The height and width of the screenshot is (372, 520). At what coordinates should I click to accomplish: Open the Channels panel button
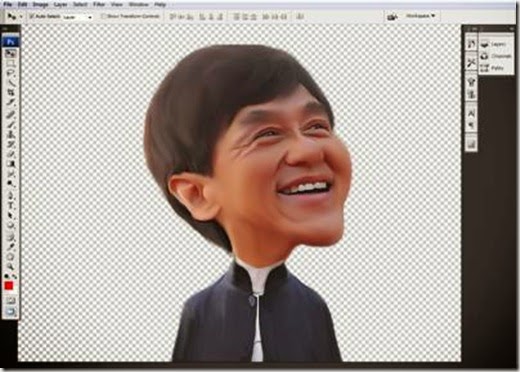[496, 56]
